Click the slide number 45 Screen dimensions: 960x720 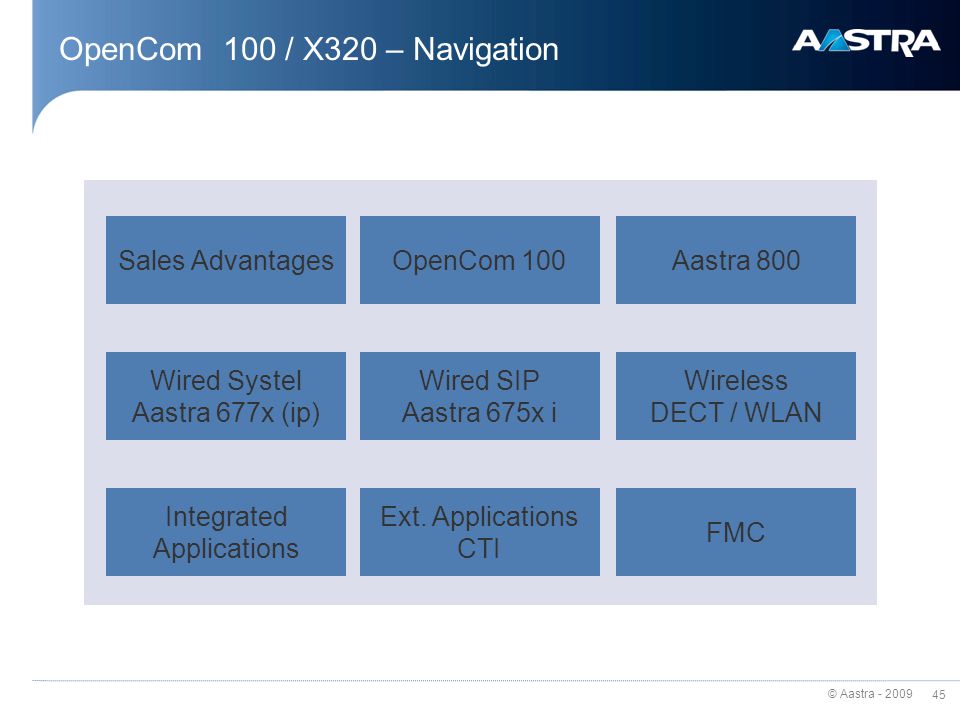pyautogui.click(x=939, y=694)
